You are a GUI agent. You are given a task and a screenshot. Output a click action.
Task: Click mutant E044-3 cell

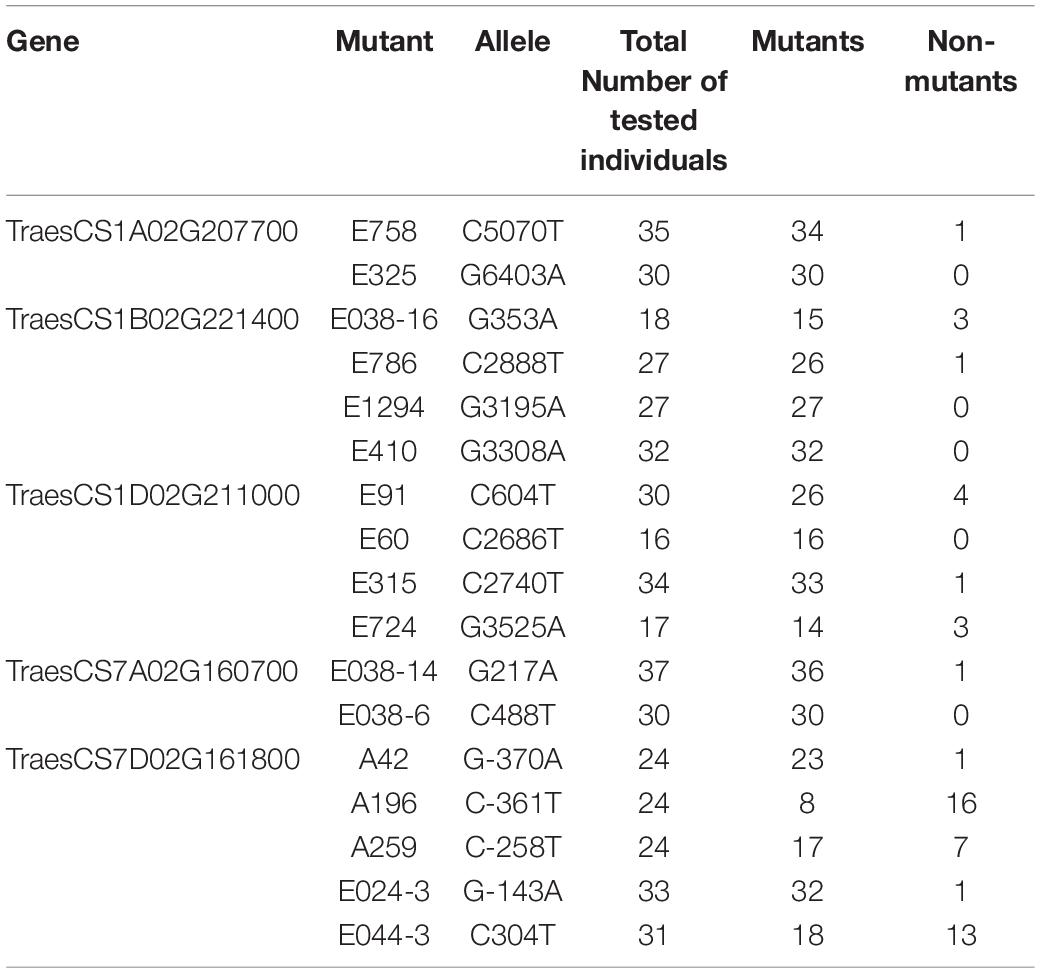click(x=384, y=935)
